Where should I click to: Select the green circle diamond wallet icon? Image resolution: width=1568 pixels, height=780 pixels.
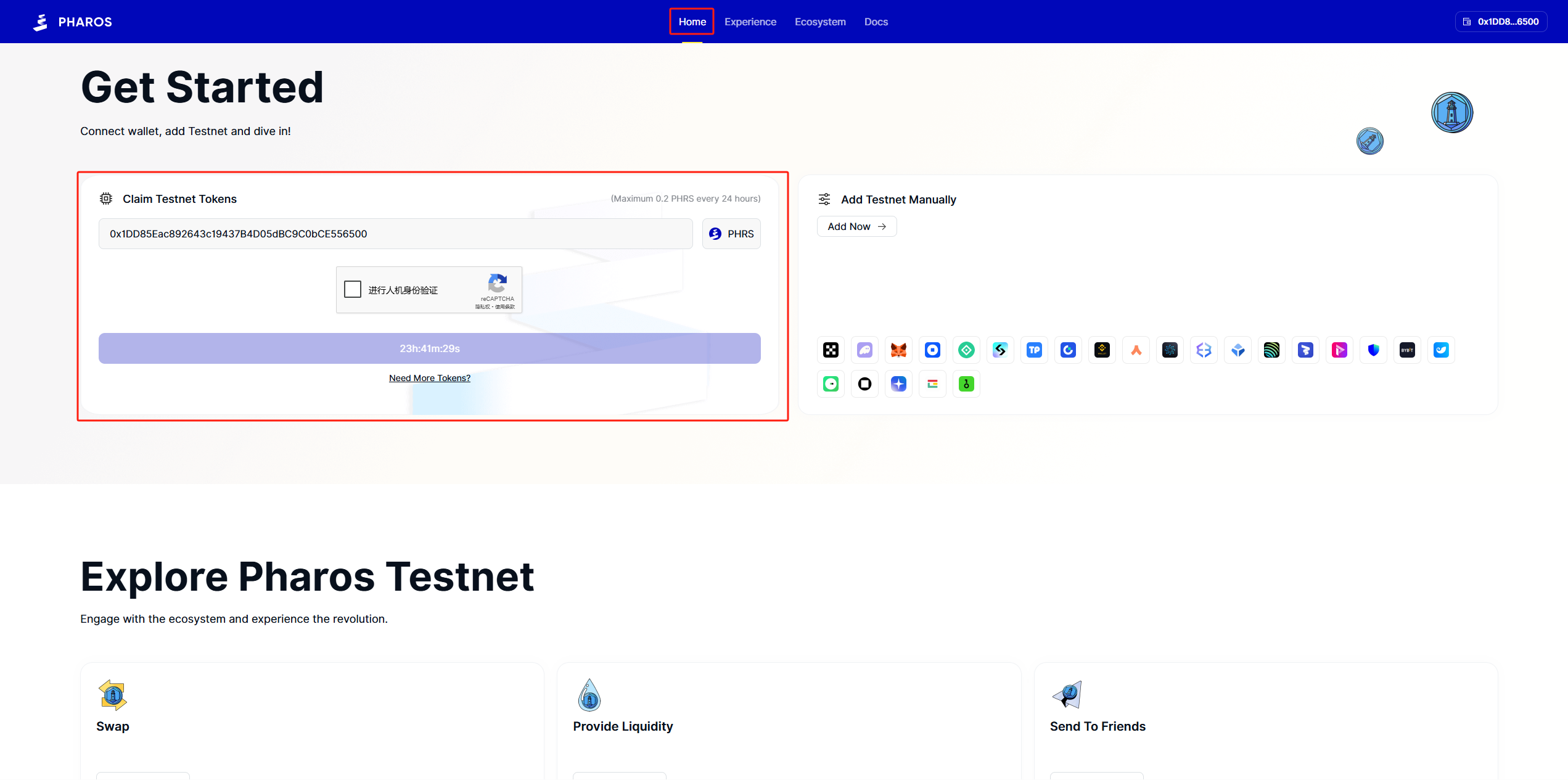pyautogui.click(x=966, y=350)
